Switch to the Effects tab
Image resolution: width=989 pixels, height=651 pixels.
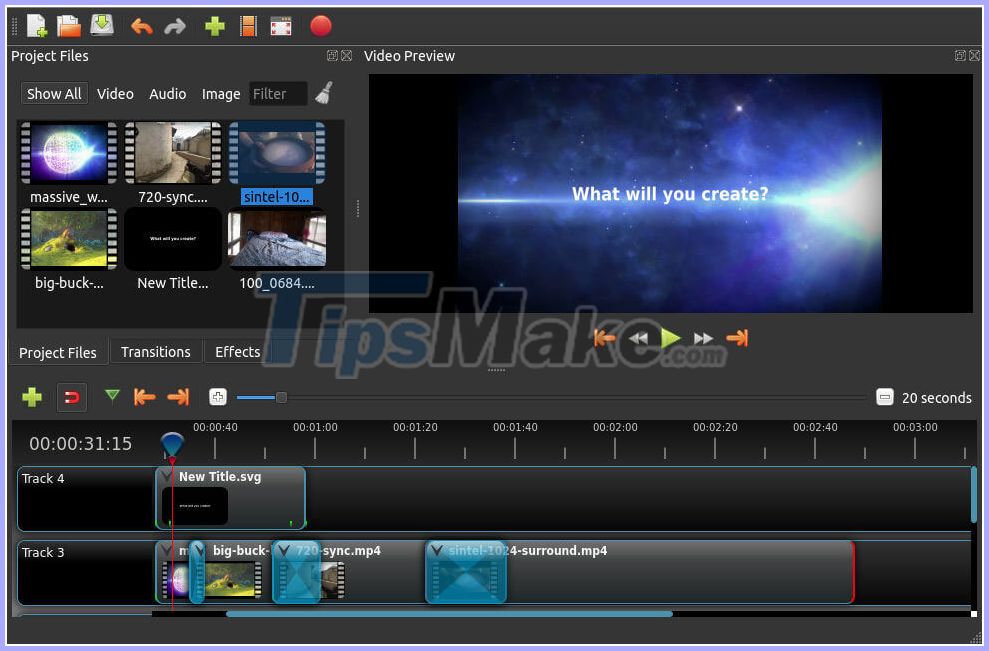click(x=237, y=352)
